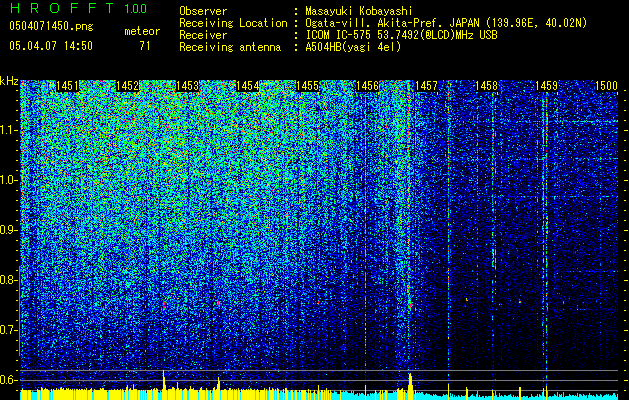Click the 1451 time marker label
The height and width of the screenshot is (400, 629).
click(67, 86)
